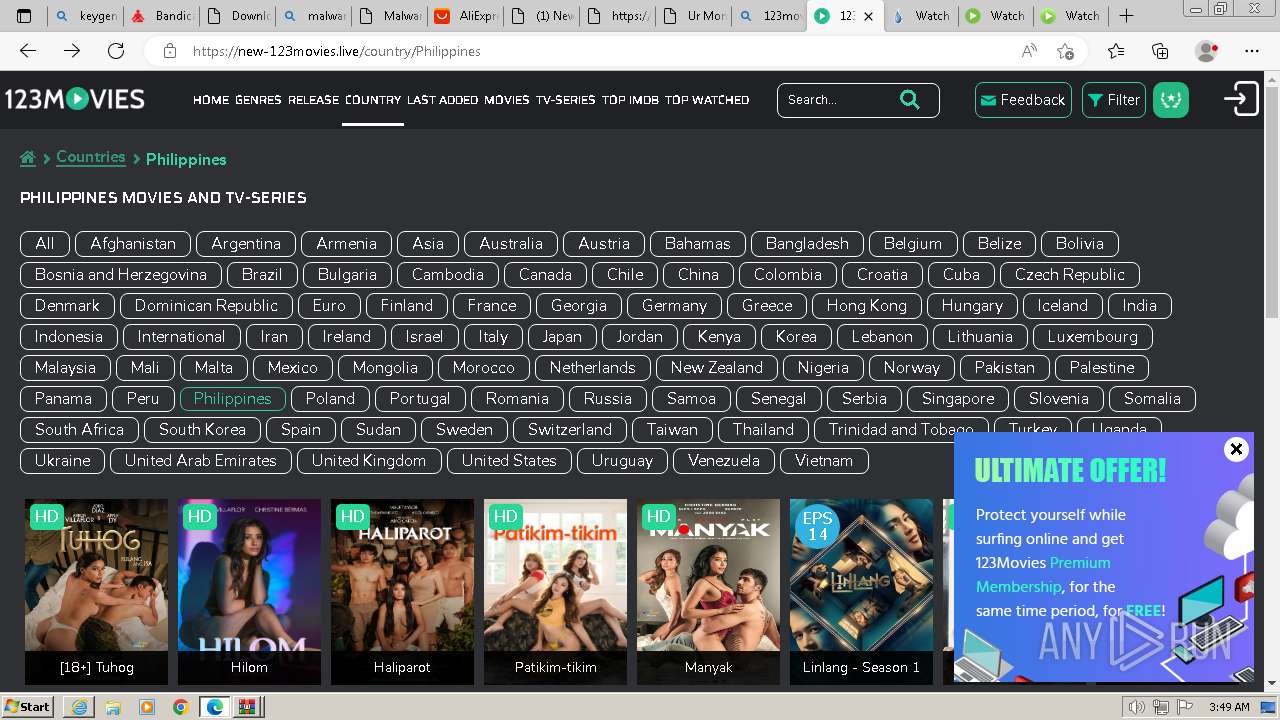Select the South Korea country tag

click(202, 429)
